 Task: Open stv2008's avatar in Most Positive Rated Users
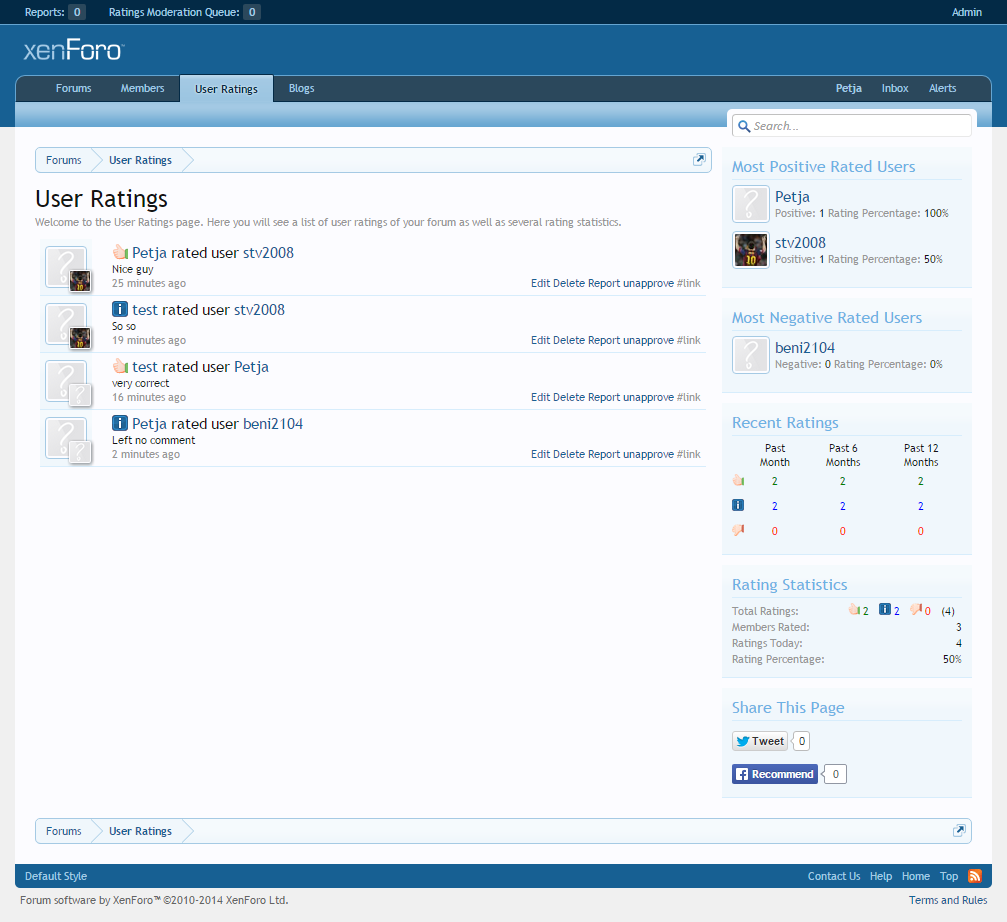[x=751, y=250]
